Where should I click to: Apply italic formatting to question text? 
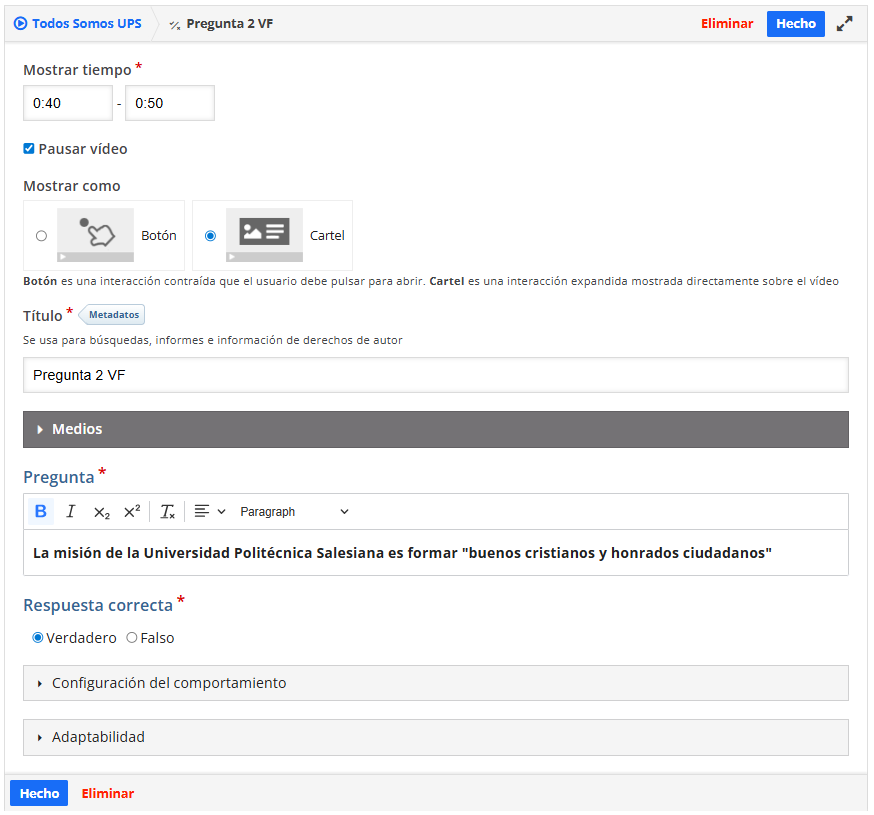coord(70,512)
